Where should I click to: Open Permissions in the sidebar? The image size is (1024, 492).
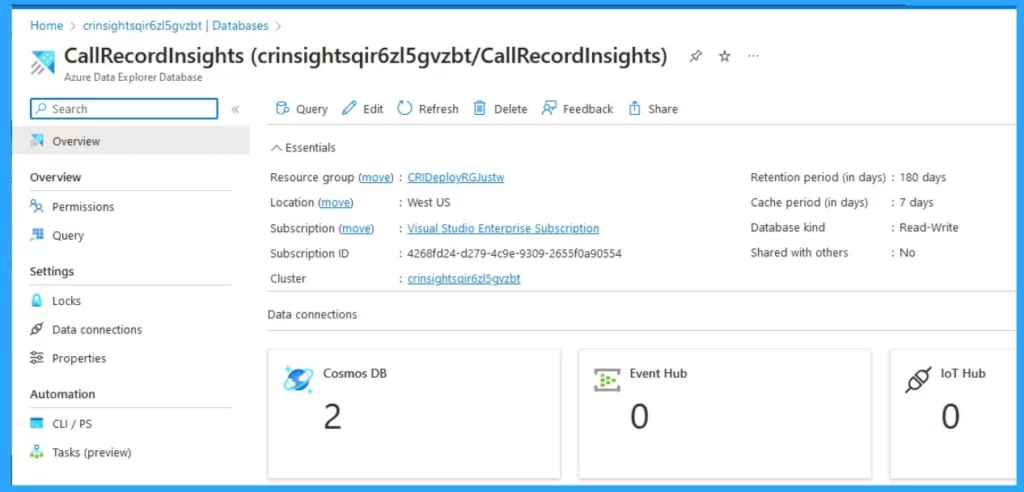pyautogui.click(x=83, y=206)
